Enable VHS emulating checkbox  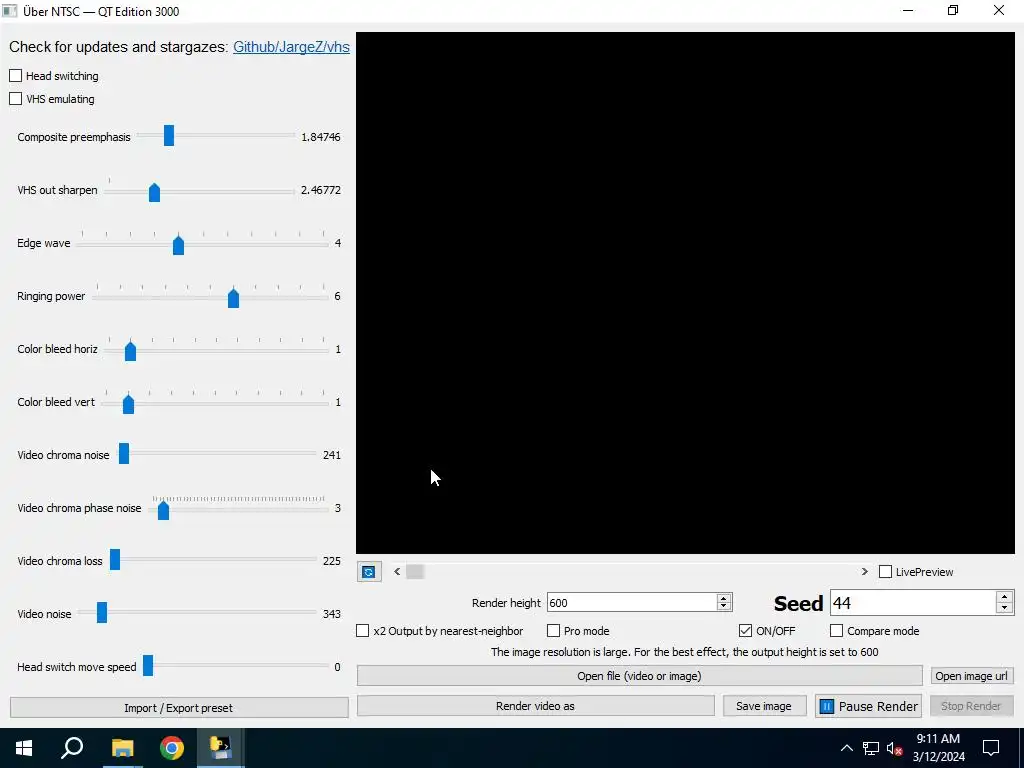tap(16, 99)
